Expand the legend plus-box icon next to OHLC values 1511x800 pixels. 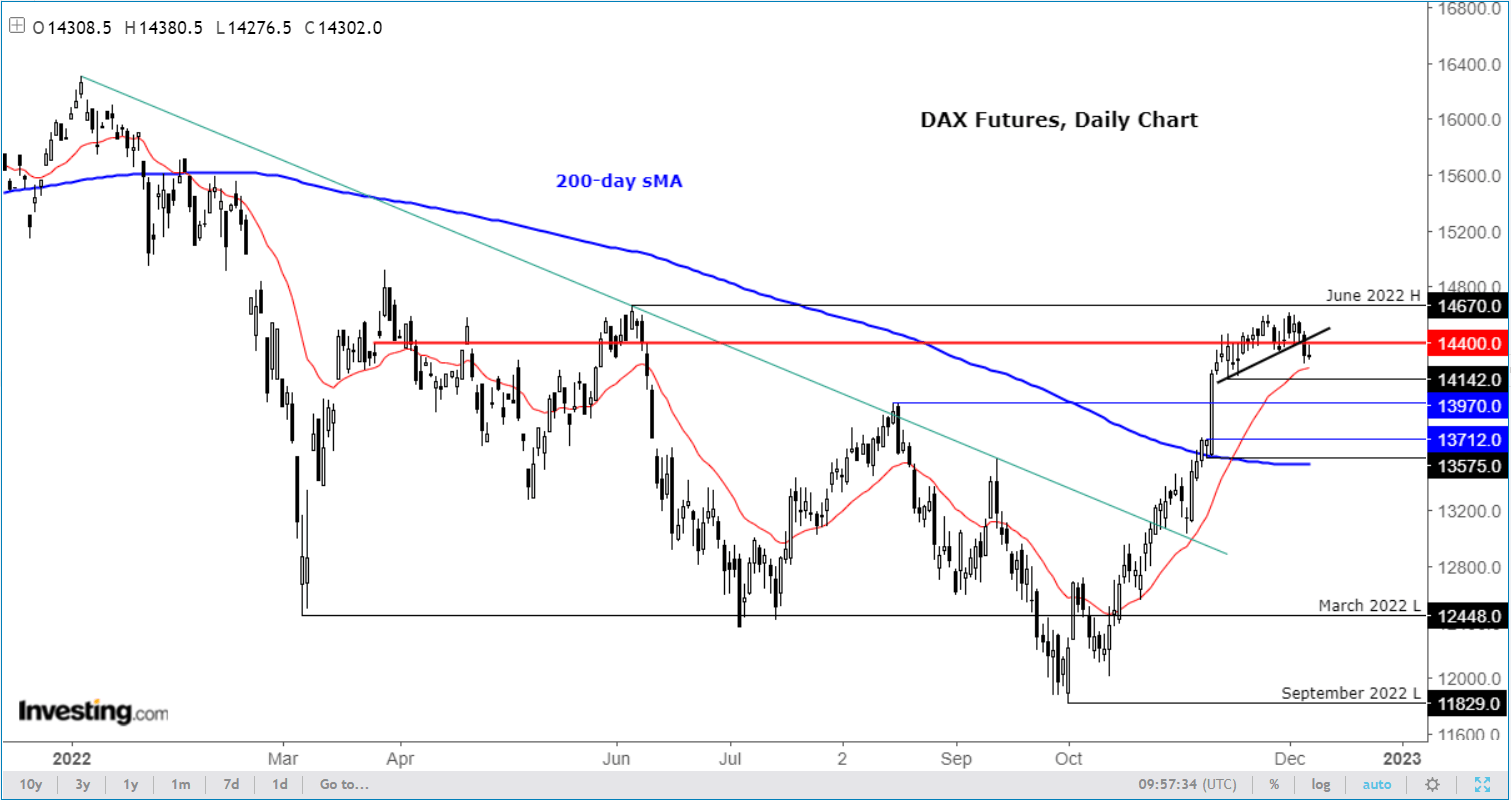coord(17,28)
